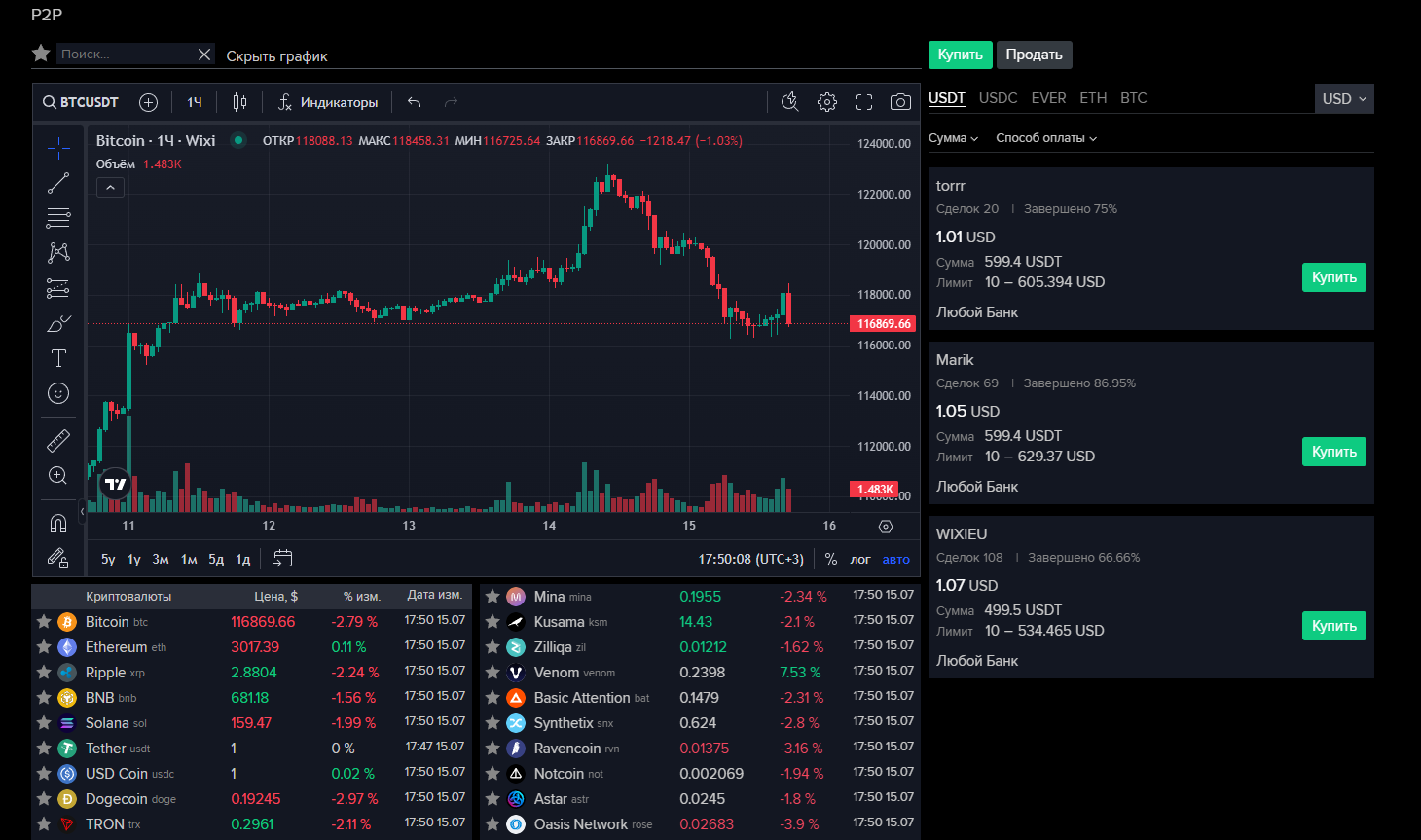This screenshot has width=1421, height=840.
Task: Toggle the log scale option
Action: click(x=860, y=560)
